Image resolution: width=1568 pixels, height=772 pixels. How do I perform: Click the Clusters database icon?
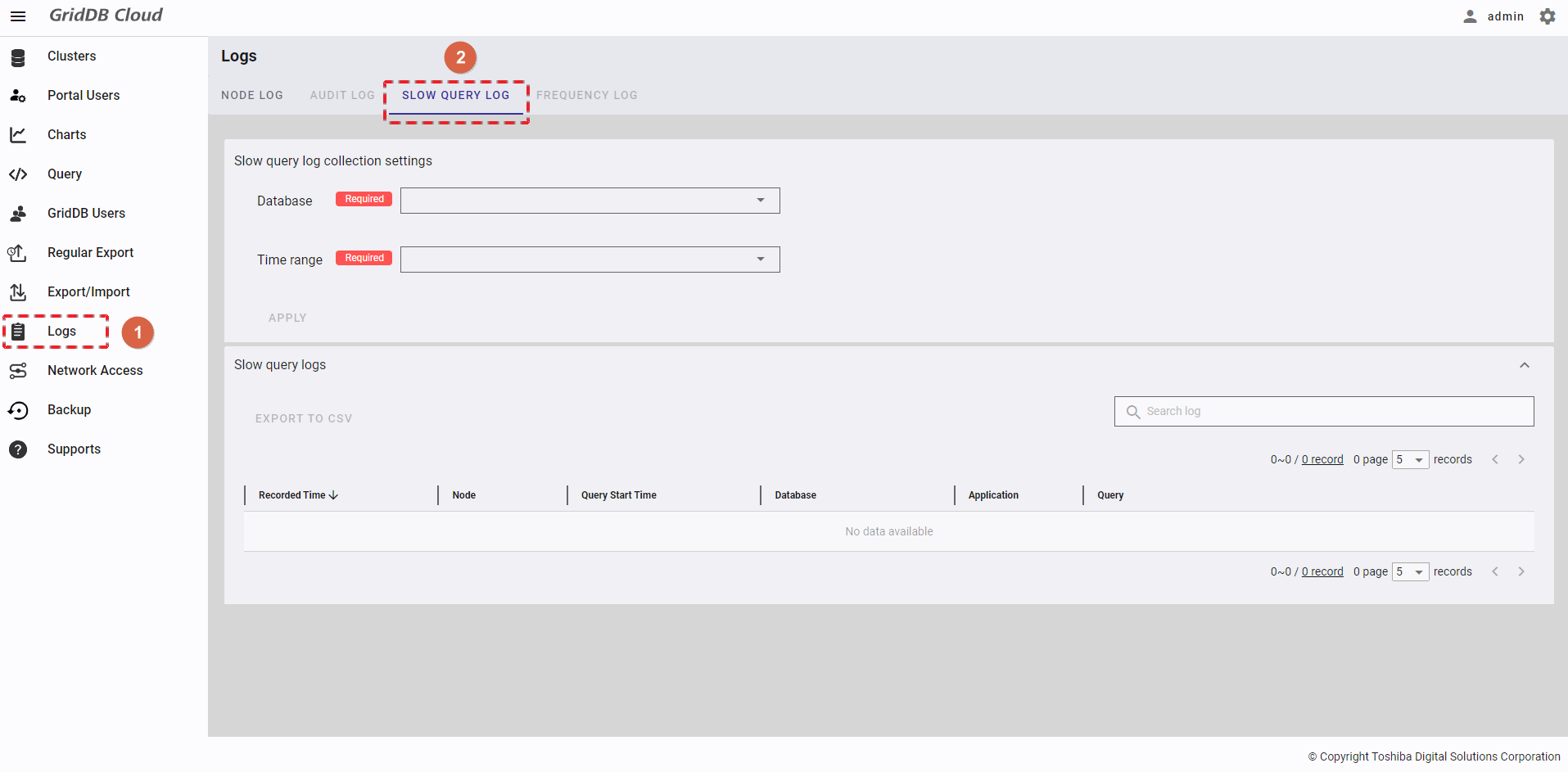click(x=18, y=57)
